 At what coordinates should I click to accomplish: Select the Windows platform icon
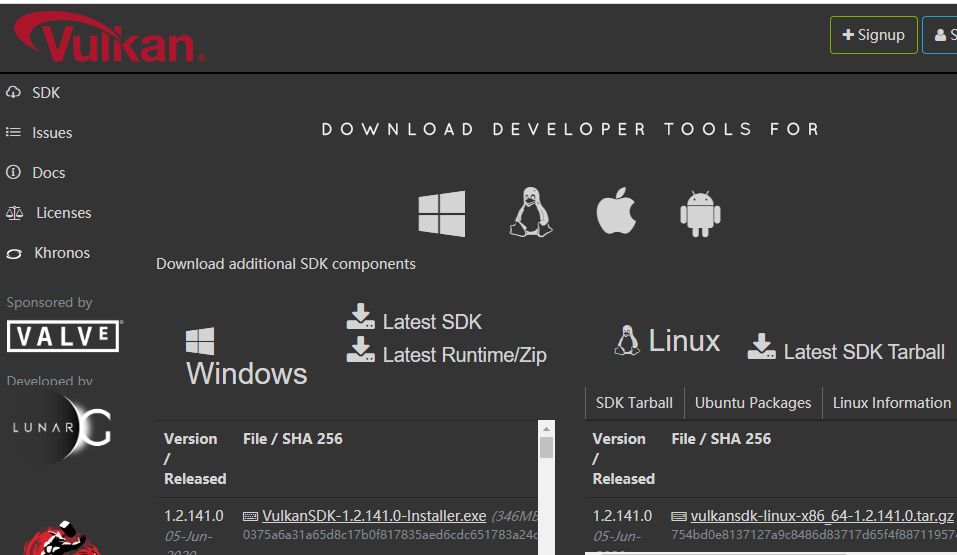point(442,213)
